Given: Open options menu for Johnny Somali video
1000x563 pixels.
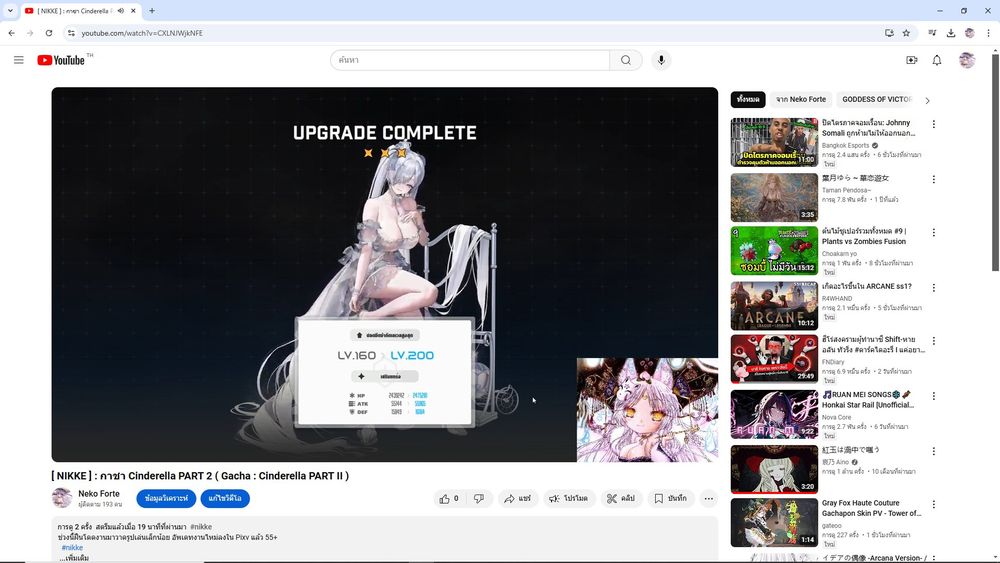Looking at the screenshot, I should pos(934,124).
